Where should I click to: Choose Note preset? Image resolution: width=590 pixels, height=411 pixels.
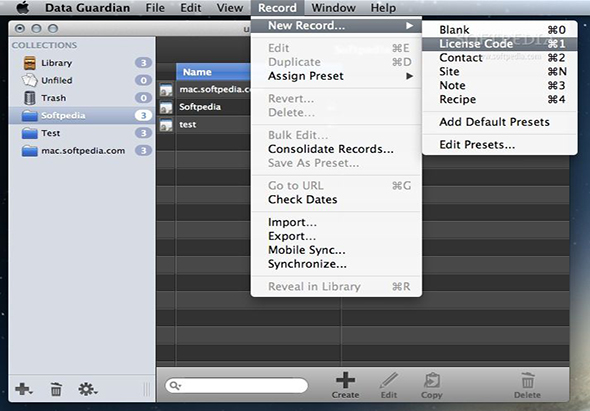pyautogui.click(x=500, y=85)
